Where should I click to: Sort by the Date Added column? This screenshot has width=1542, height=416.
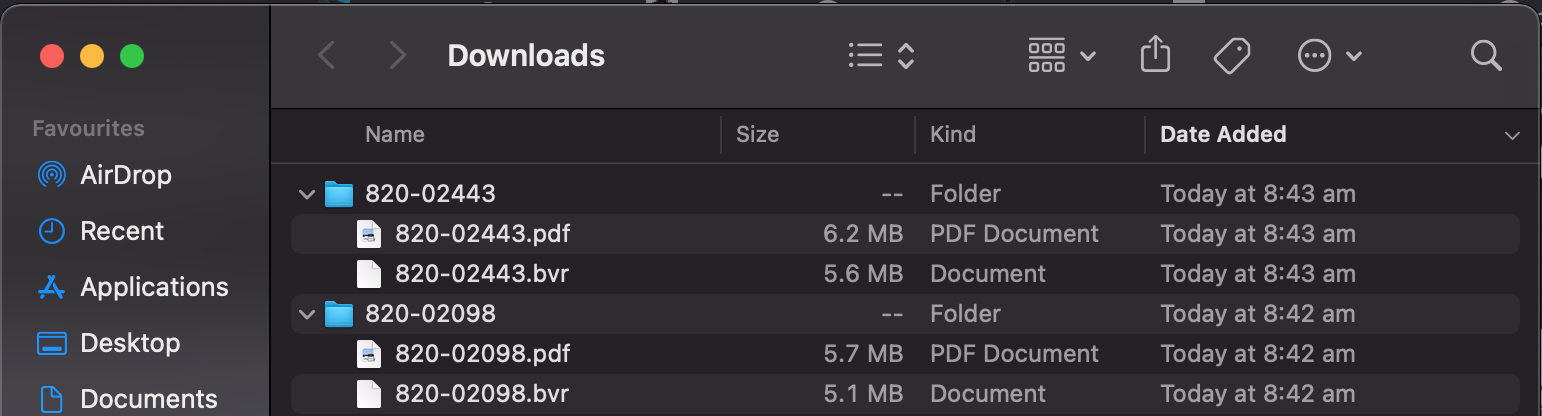[1223, 134]
